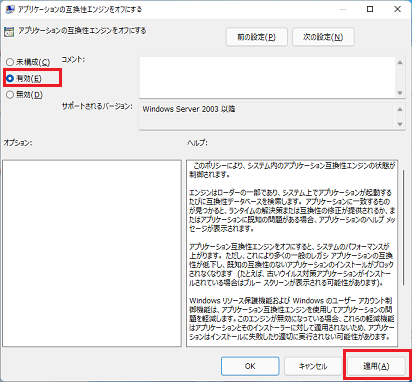Click 'Windows Server 2003 以降' text
Screen dimensions: 412x382
[189, 109]
